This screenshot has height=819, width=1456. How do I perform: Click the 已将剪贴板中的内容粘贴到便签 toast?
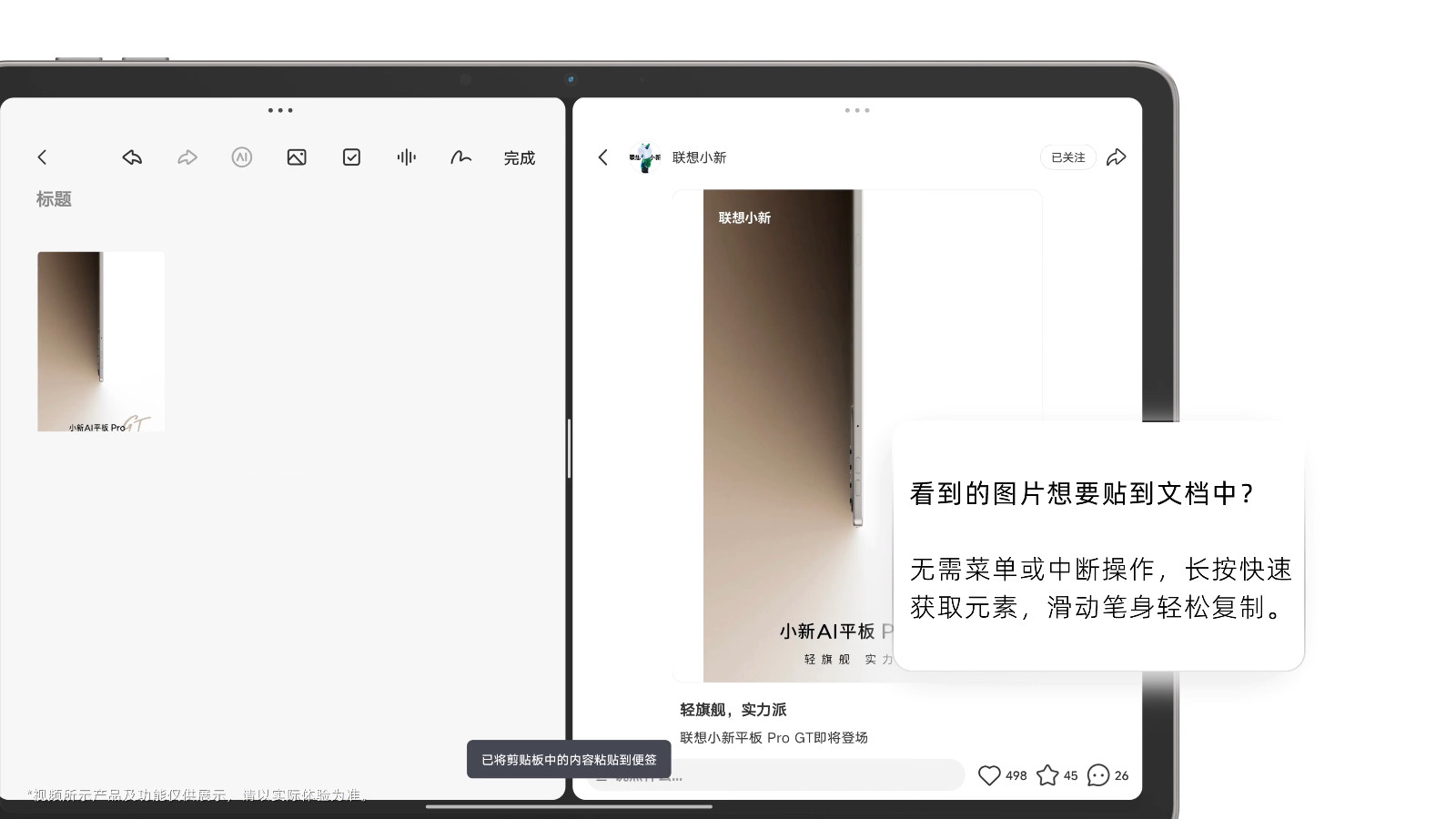pyautogui.click(x=569, y=759)
